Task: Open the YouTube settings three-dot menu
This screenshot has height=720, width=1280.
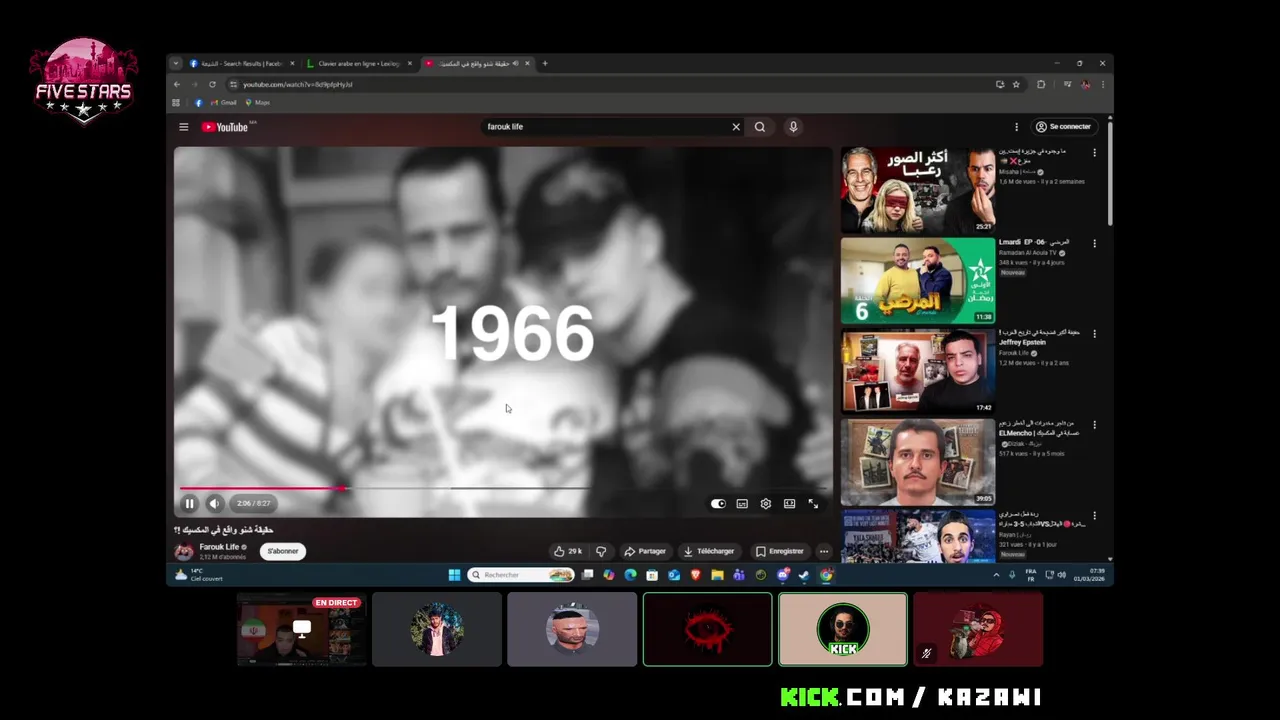Action: [1016, 127]
